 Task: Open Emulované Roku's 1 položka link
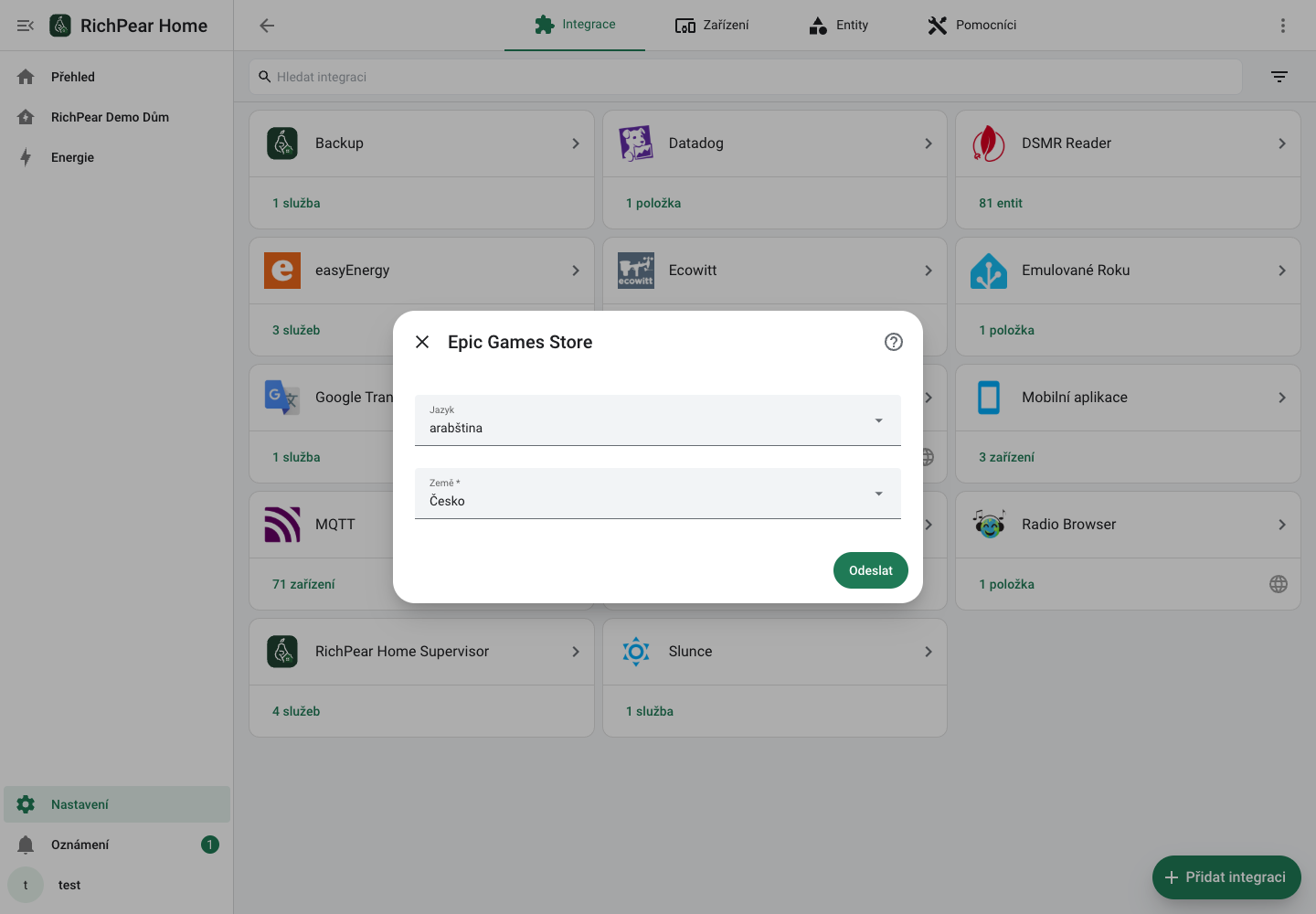(x=1007, y=330)
